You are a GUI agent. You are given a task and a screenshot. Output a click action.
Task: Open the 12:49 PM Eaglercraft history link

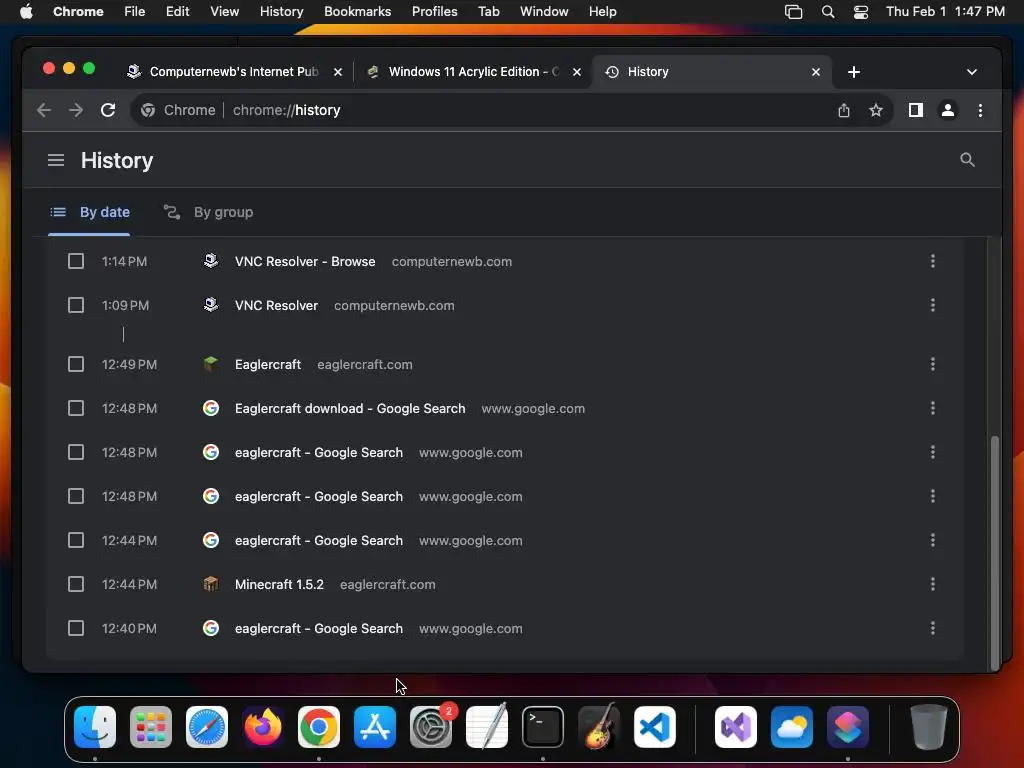pyautogui.click(x=268, y=364)
